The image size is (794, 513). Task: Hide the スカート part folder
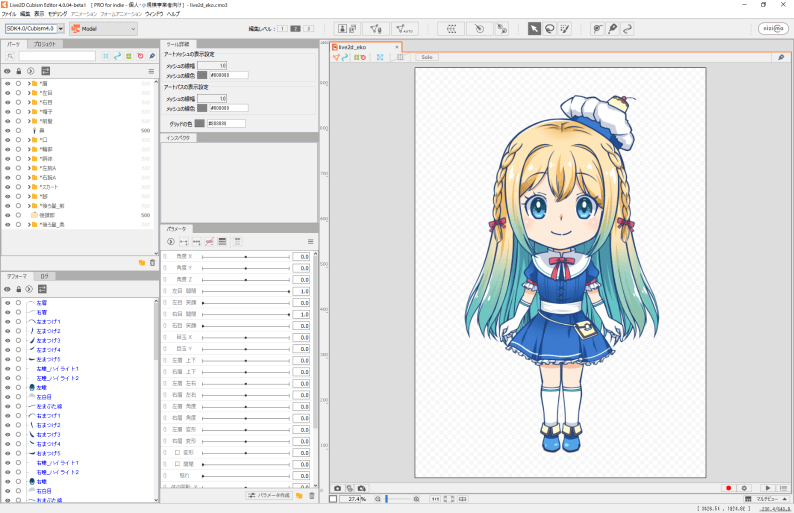pos(8,187)
